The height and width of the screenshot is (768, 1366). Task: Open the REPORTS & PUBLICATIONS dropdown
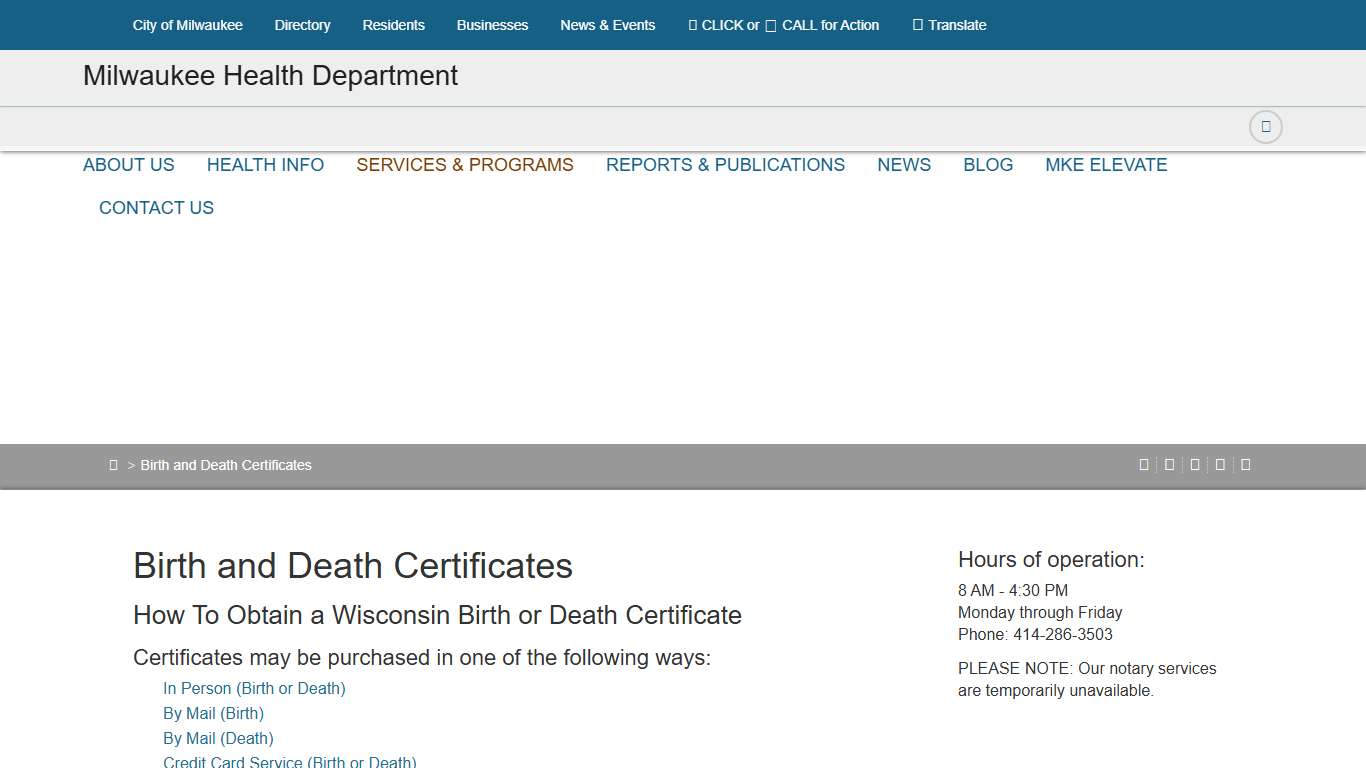click(x=725, y=165)
